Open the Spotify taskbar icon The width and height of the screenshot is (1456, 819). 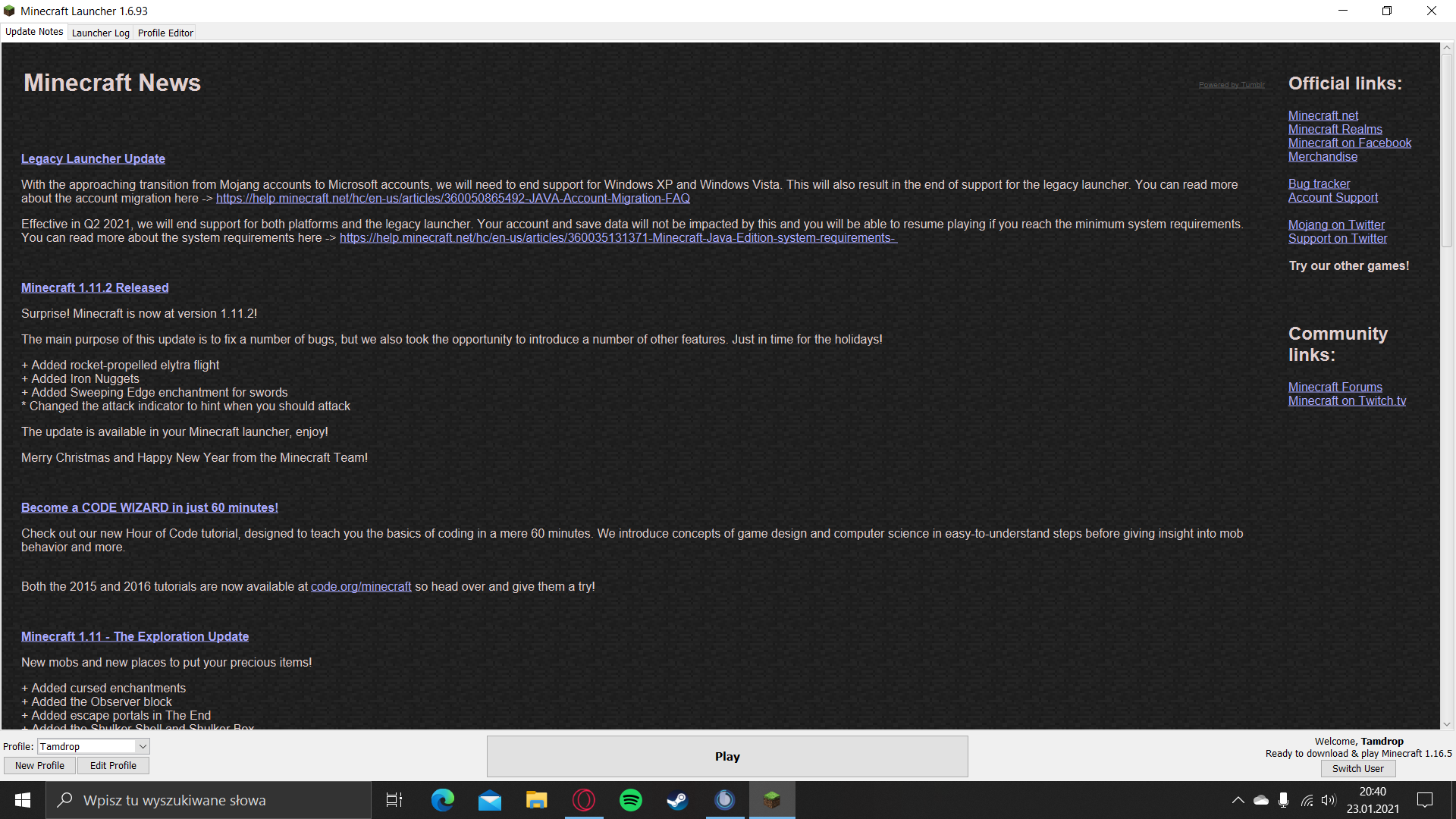point(630,800)
